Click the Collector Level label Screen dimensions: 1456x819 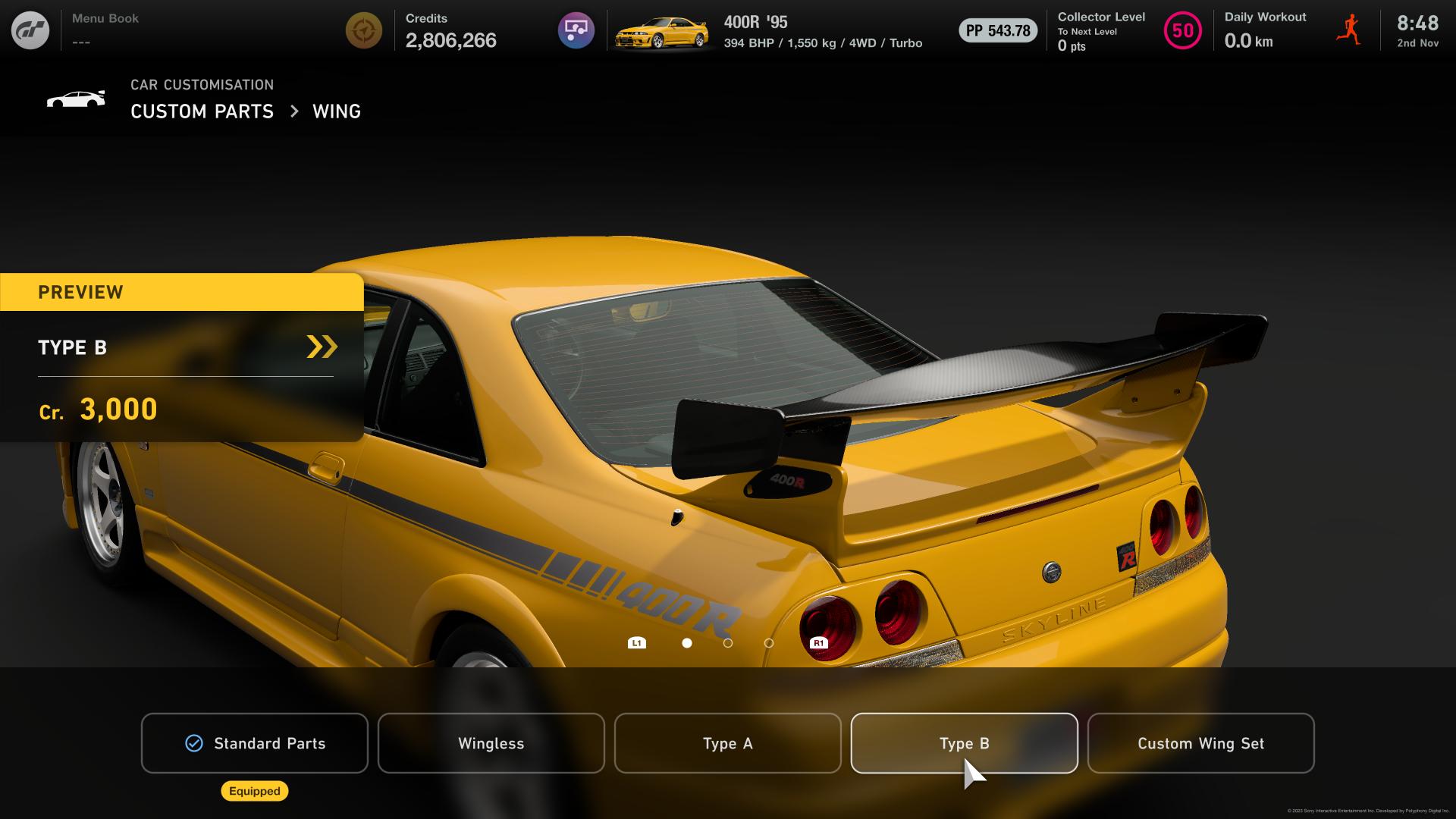pos(1101,17)
